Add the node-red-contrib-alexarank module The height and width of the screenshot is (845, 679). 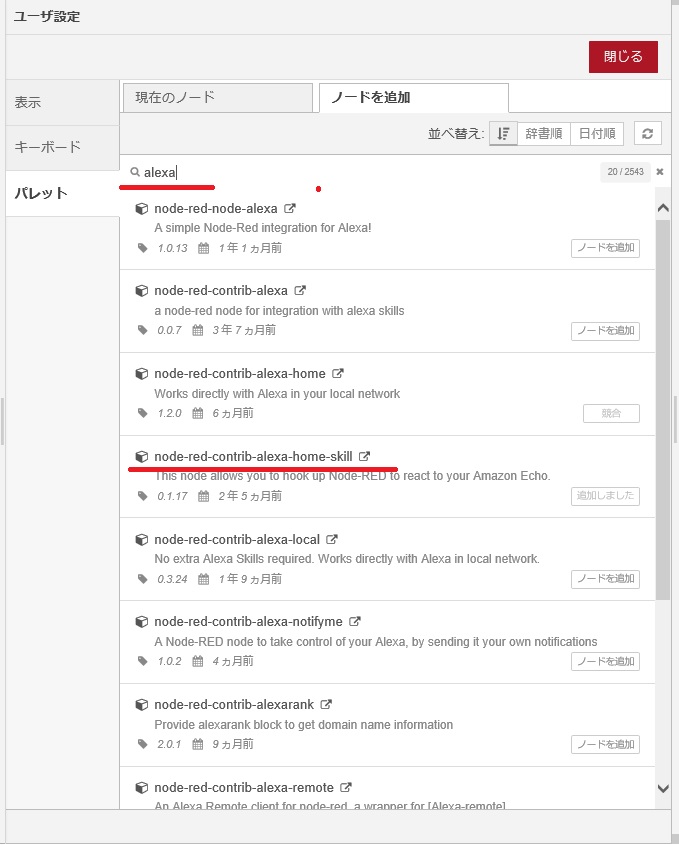[x=605, y=745]
